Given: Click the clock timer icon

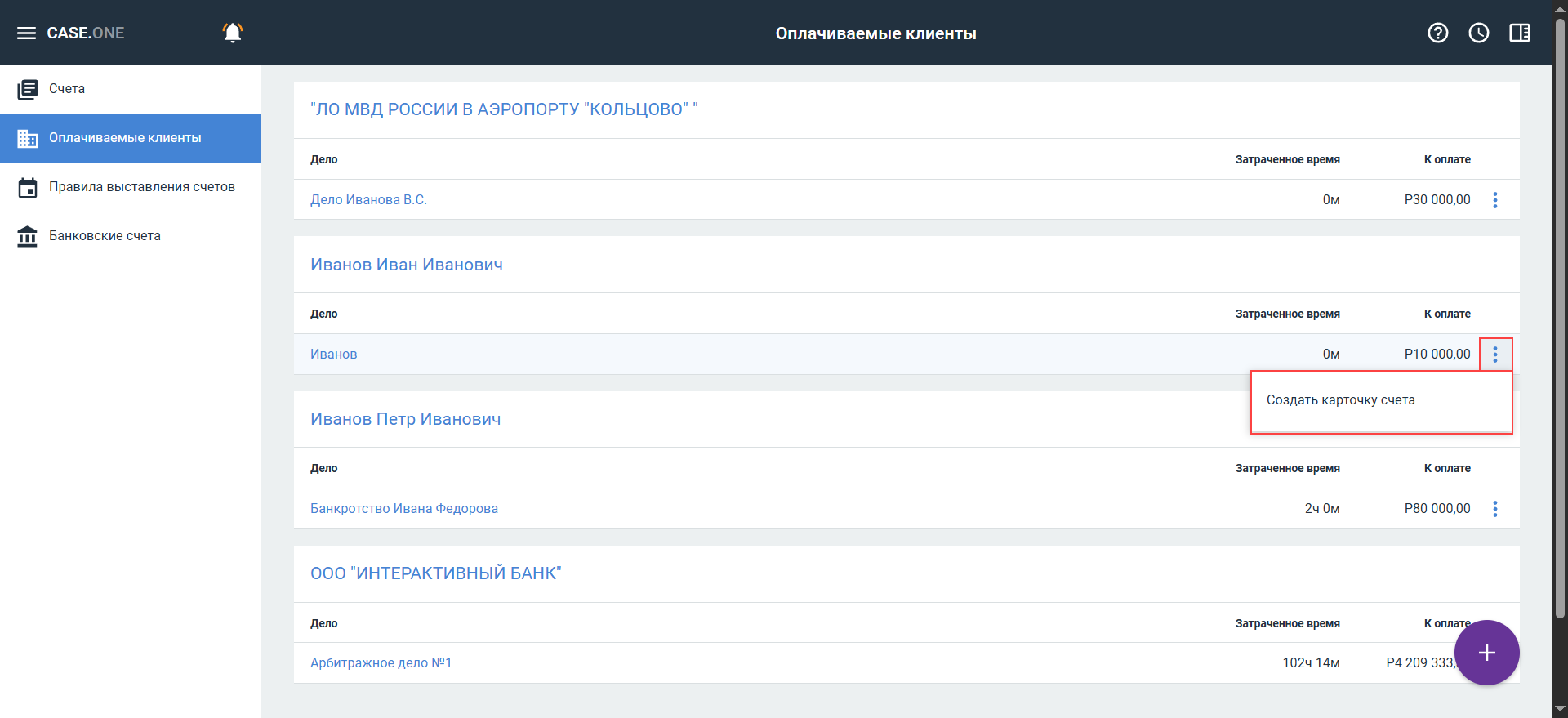Looking at the screenshot, I should pyautogui.click(x=1478, y=33).
